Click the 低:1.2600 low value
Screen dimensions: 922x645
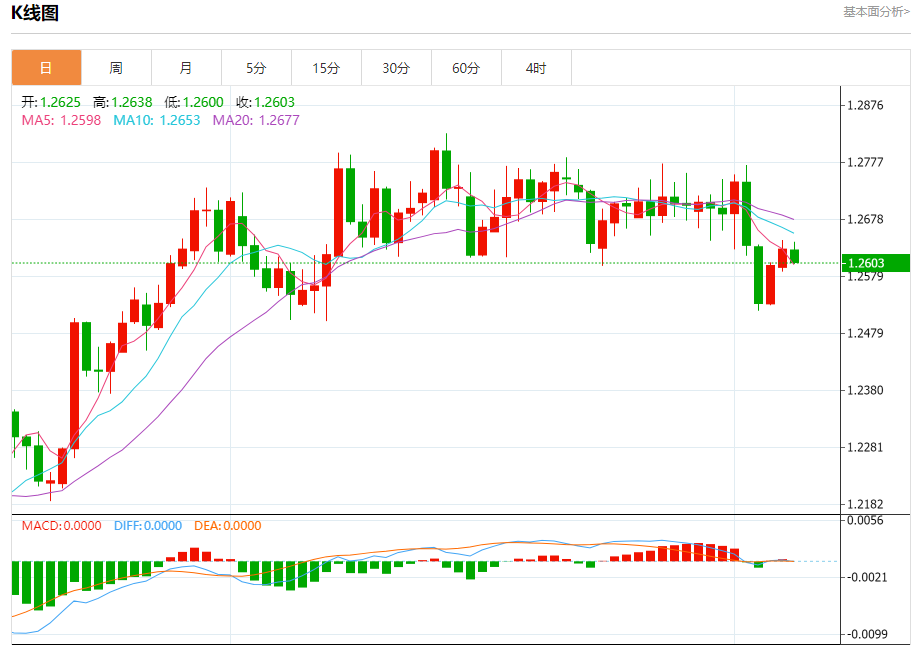click(x=193, y=102)
